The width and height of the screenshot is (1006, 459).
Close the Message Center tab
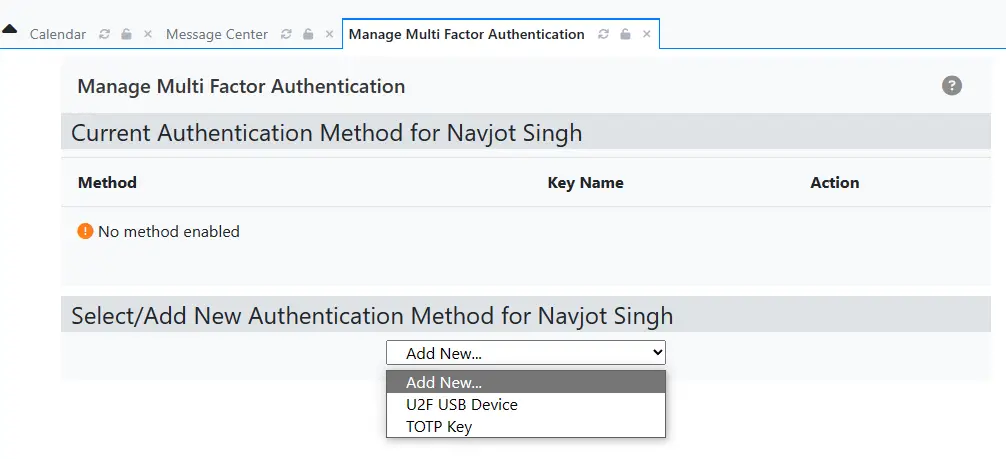tap(330, 34)
